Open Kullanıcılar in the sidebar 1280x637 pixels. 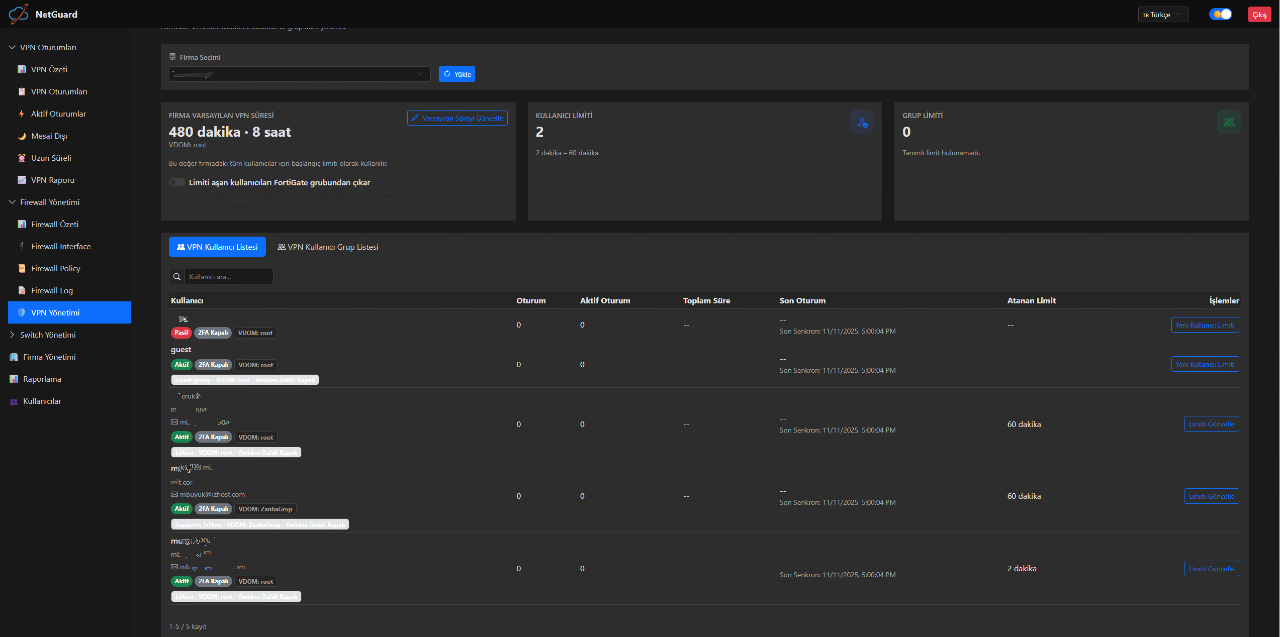point(42,401)
